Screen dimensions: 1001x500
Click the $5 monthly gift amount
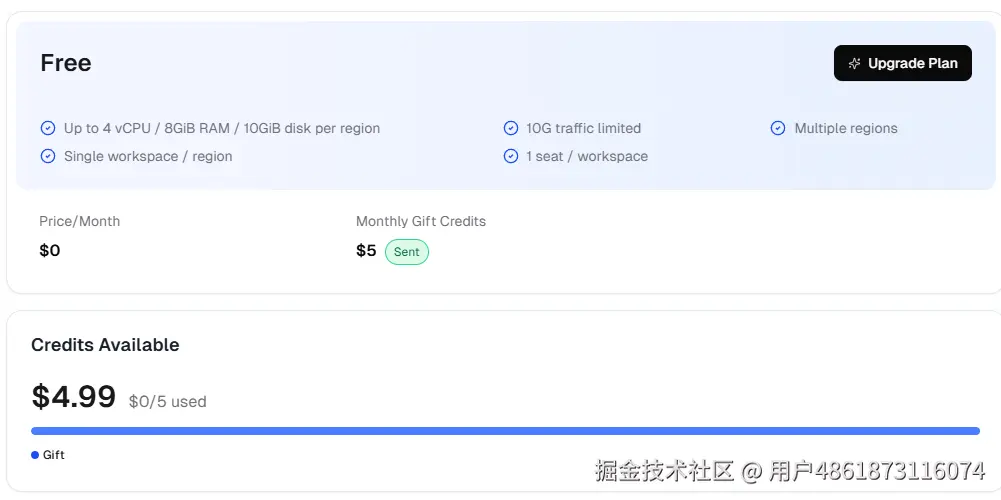click(x=366, y=251)
